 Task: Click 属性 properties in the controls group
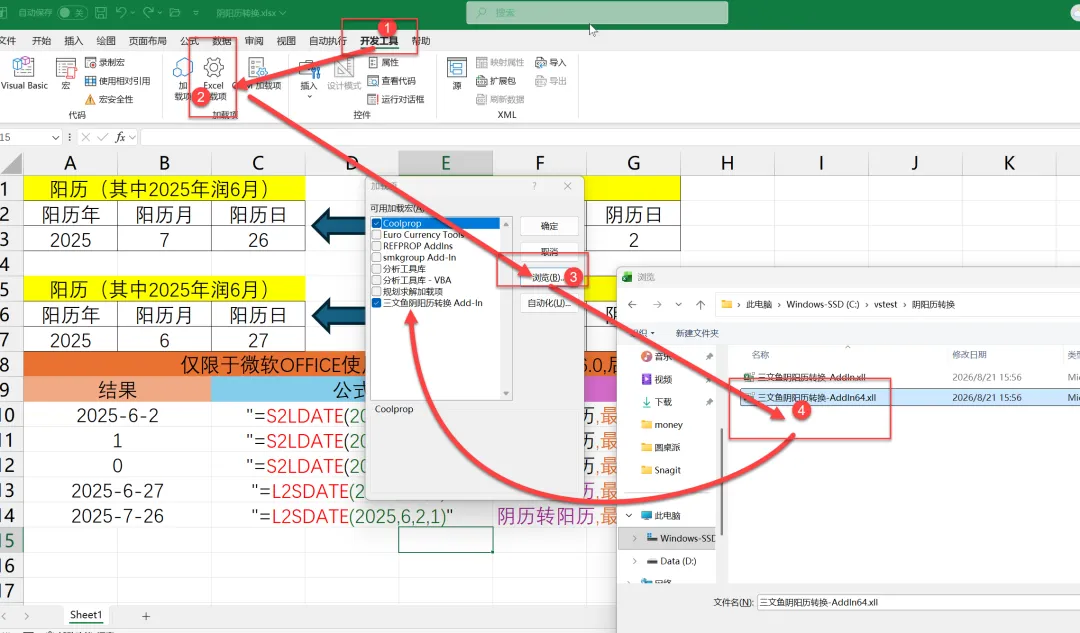pyautogui.click(x=384, y=63)
